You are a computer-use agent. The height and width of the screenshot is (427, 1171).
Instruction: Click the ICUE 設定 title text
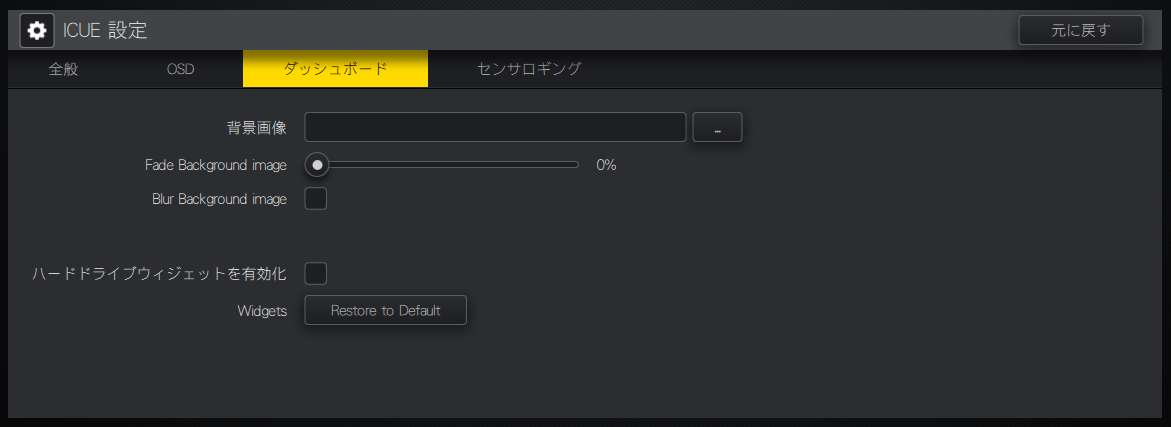point(105,31)
